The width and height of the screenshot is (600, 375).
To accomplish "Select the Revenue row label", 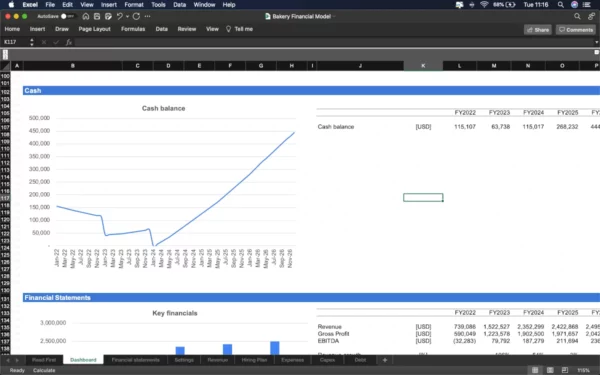I will (x=329, y=327).
